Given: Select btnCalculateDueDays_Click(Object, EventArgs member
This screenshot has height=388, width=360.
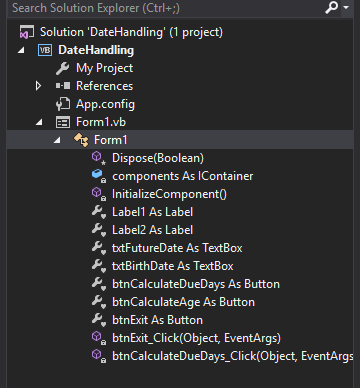Looking at the screenshot, I should click(232, 356).
